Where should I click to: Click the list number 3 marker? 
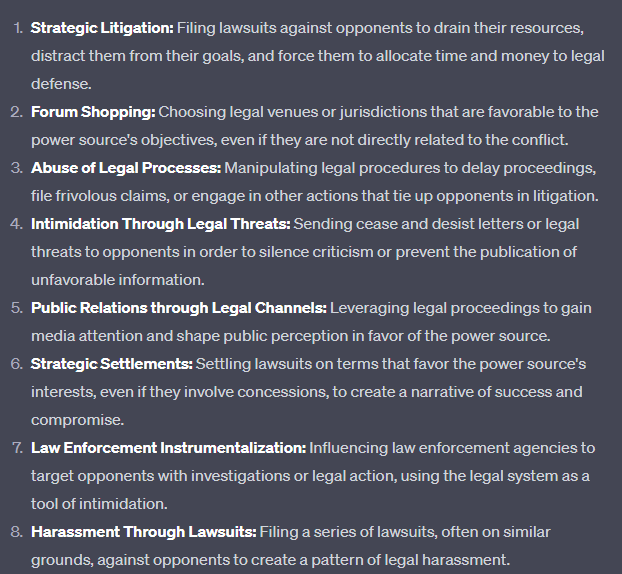tap(15, 167)
